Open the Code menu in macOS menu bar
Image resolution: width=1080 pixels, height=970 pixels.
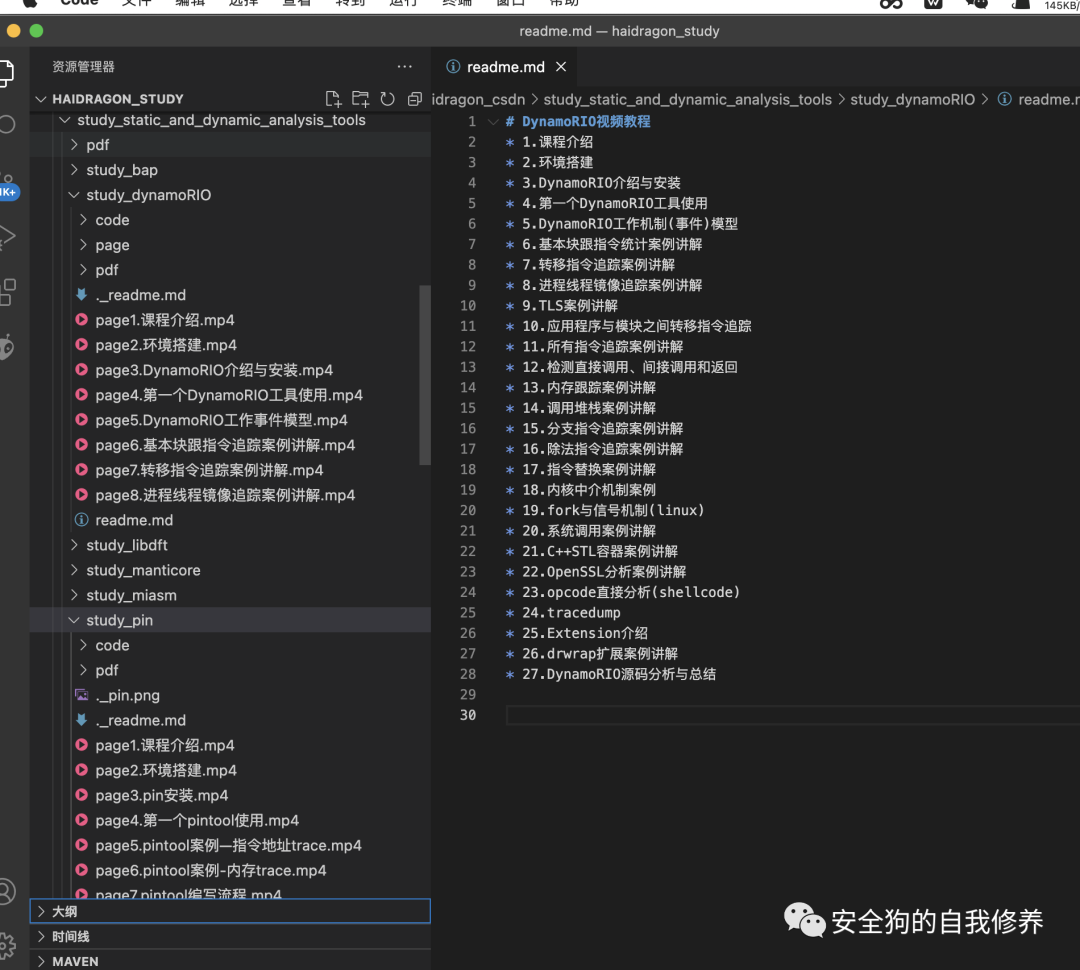tap(79, 3)
